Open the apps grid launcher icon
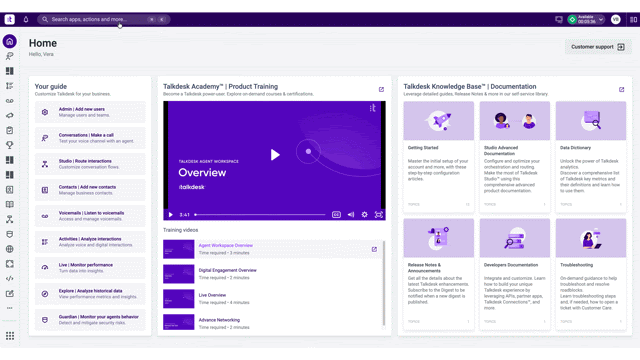This screenshot has height=360, width=640. (x=10, y=336)
